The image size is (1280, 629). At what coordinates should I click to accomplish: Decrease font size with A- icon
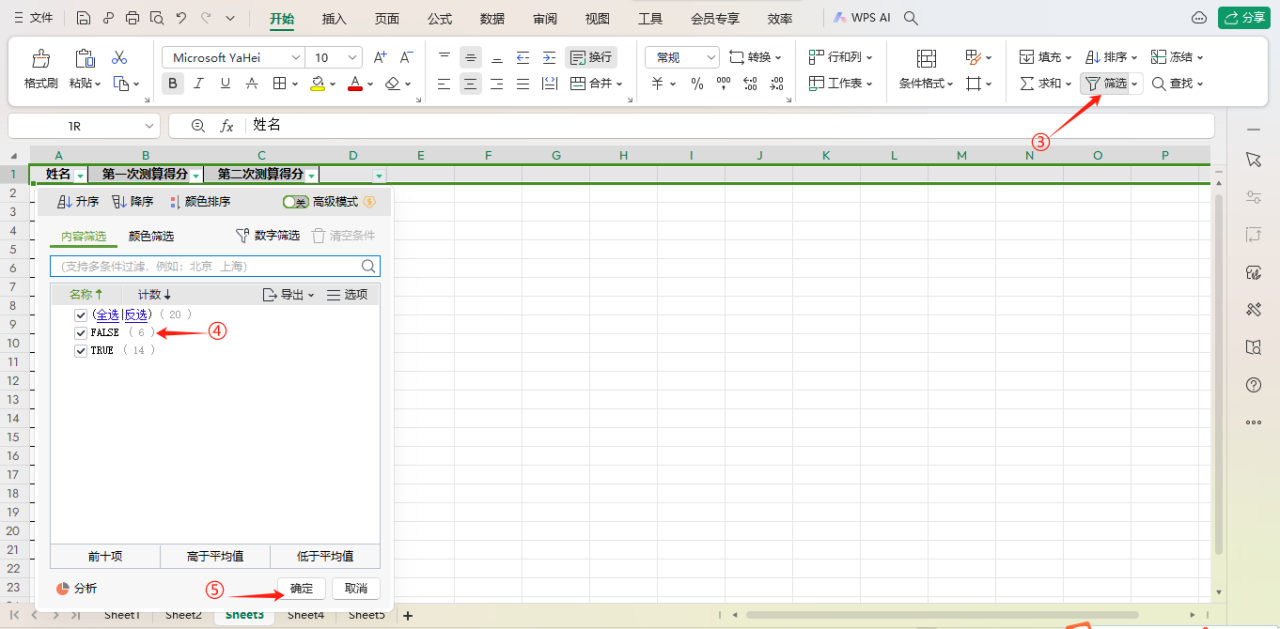point(407,57)
